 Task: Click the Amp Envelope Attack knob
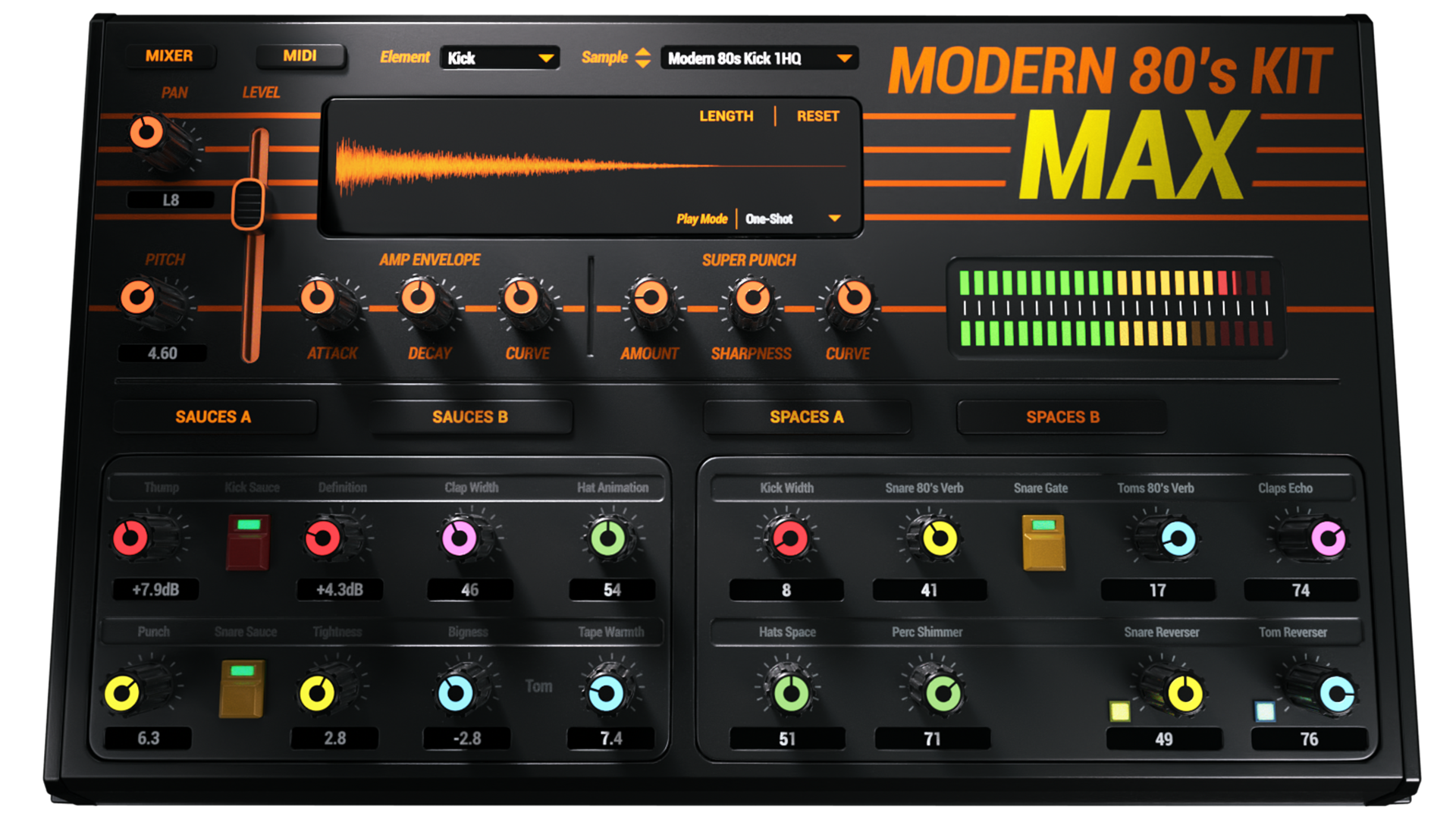(318, 298)
